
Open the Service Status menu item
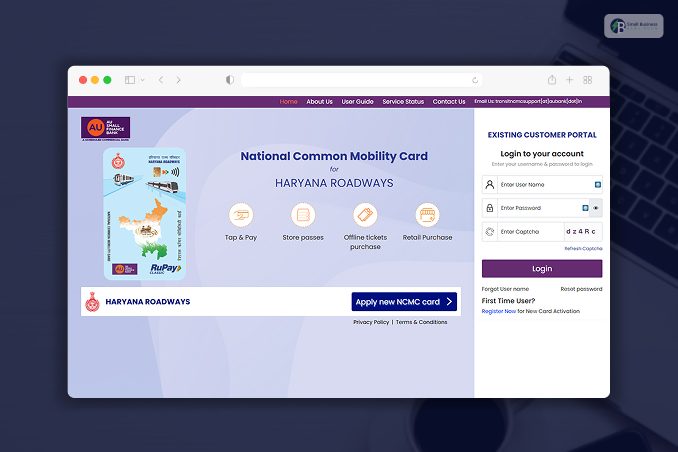point(403,102)
